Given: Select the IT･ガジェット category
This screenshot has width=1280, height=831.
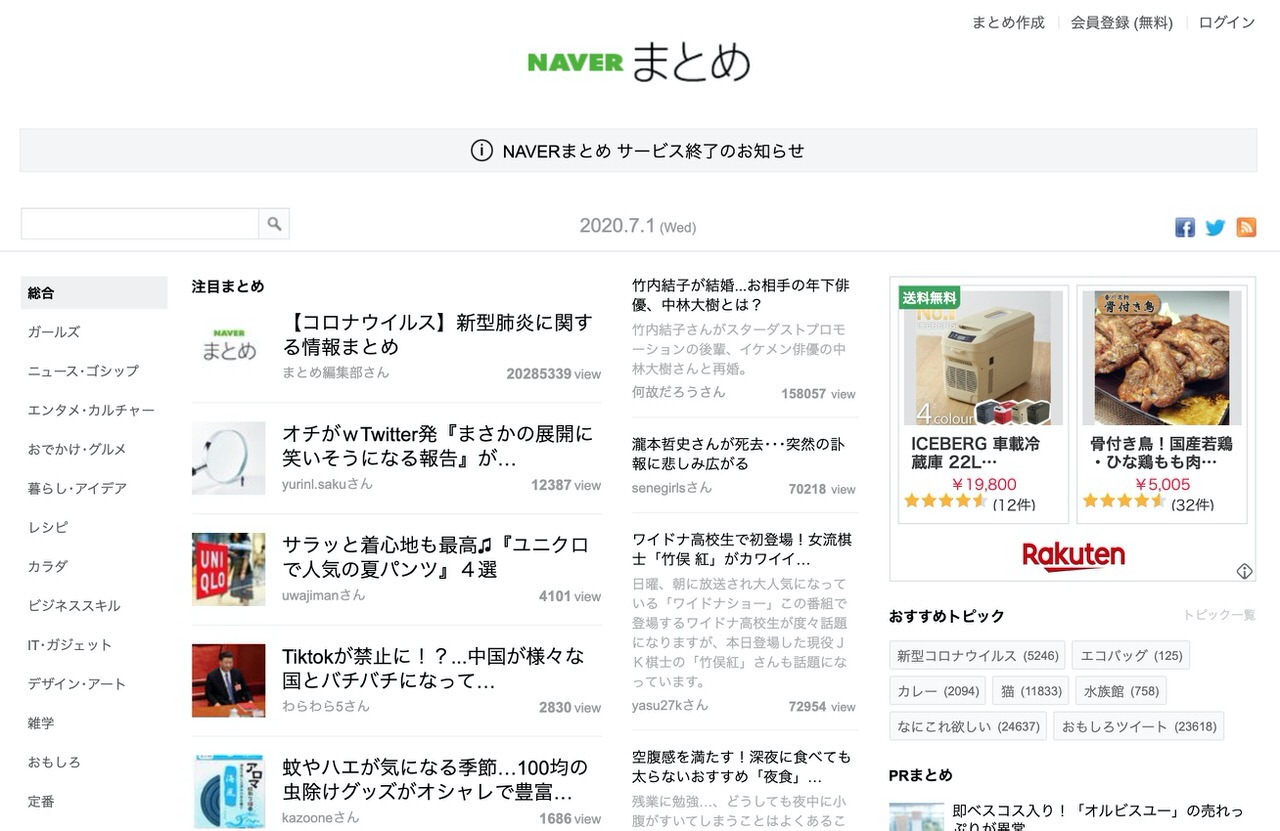Looking at the screenshot, I should click(70, 645).
